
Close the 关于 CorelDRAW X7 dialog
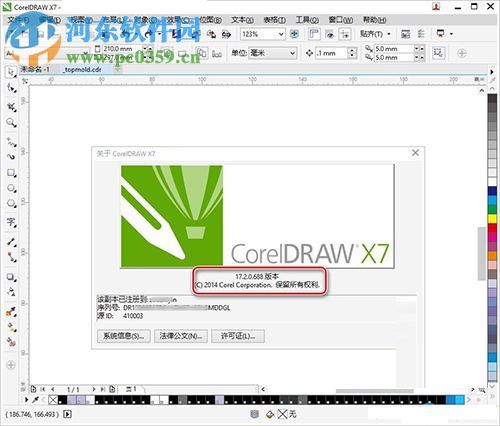[x=415, y=153]
